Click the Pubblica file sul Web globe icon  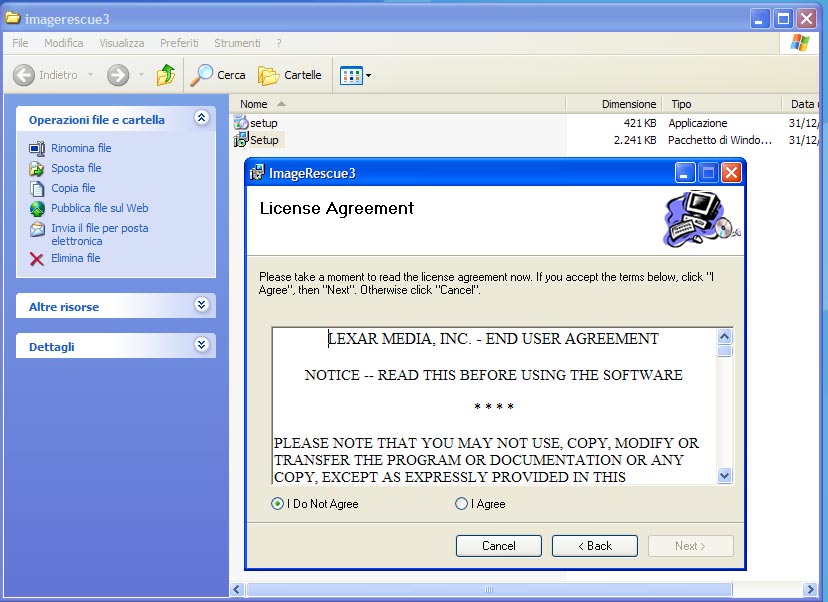37,209
